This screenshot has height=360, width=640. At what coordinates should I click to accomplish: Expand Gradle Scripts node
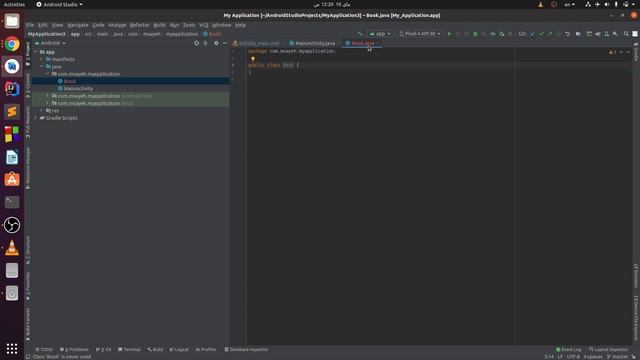[36, 118]
